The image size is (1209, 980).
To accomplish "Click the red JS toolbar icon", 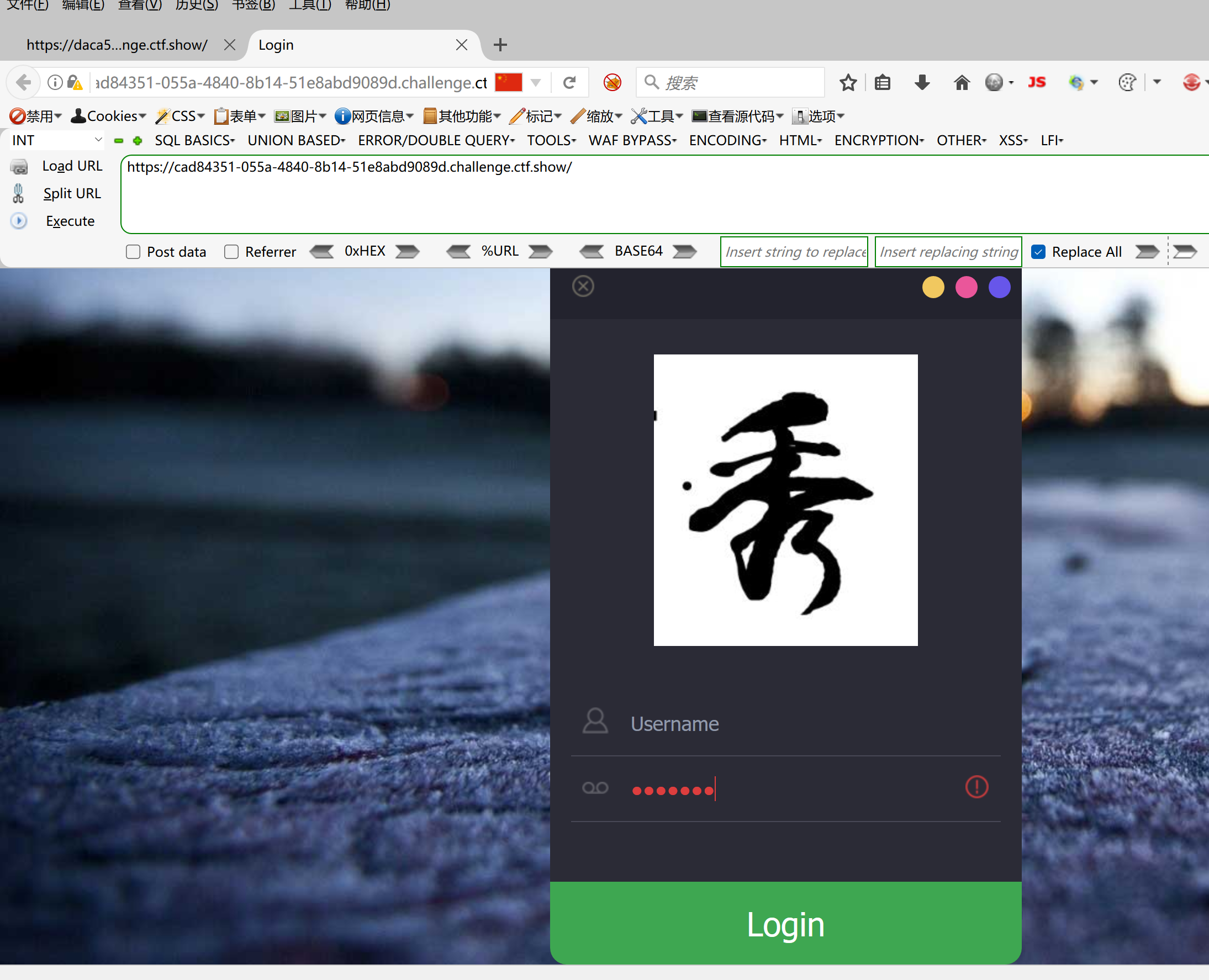I will pyautogui.click(x=1036, y=83).
